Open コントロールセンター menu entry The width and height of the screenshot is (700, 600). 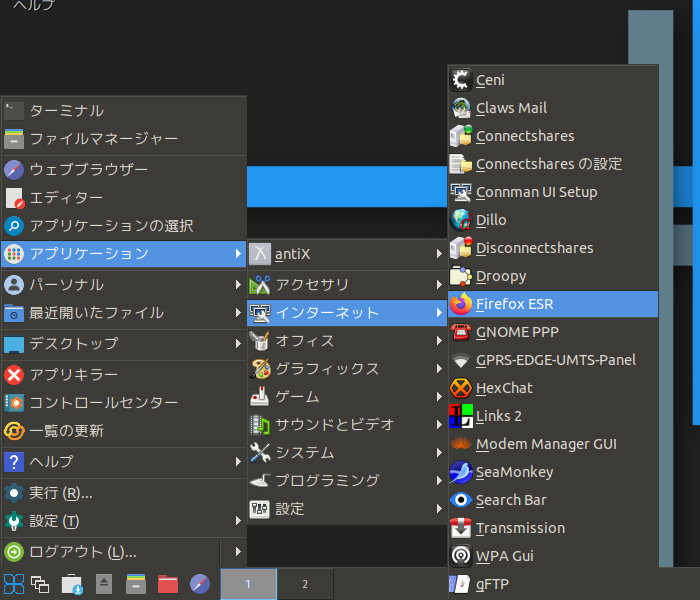tap(124, 403)
